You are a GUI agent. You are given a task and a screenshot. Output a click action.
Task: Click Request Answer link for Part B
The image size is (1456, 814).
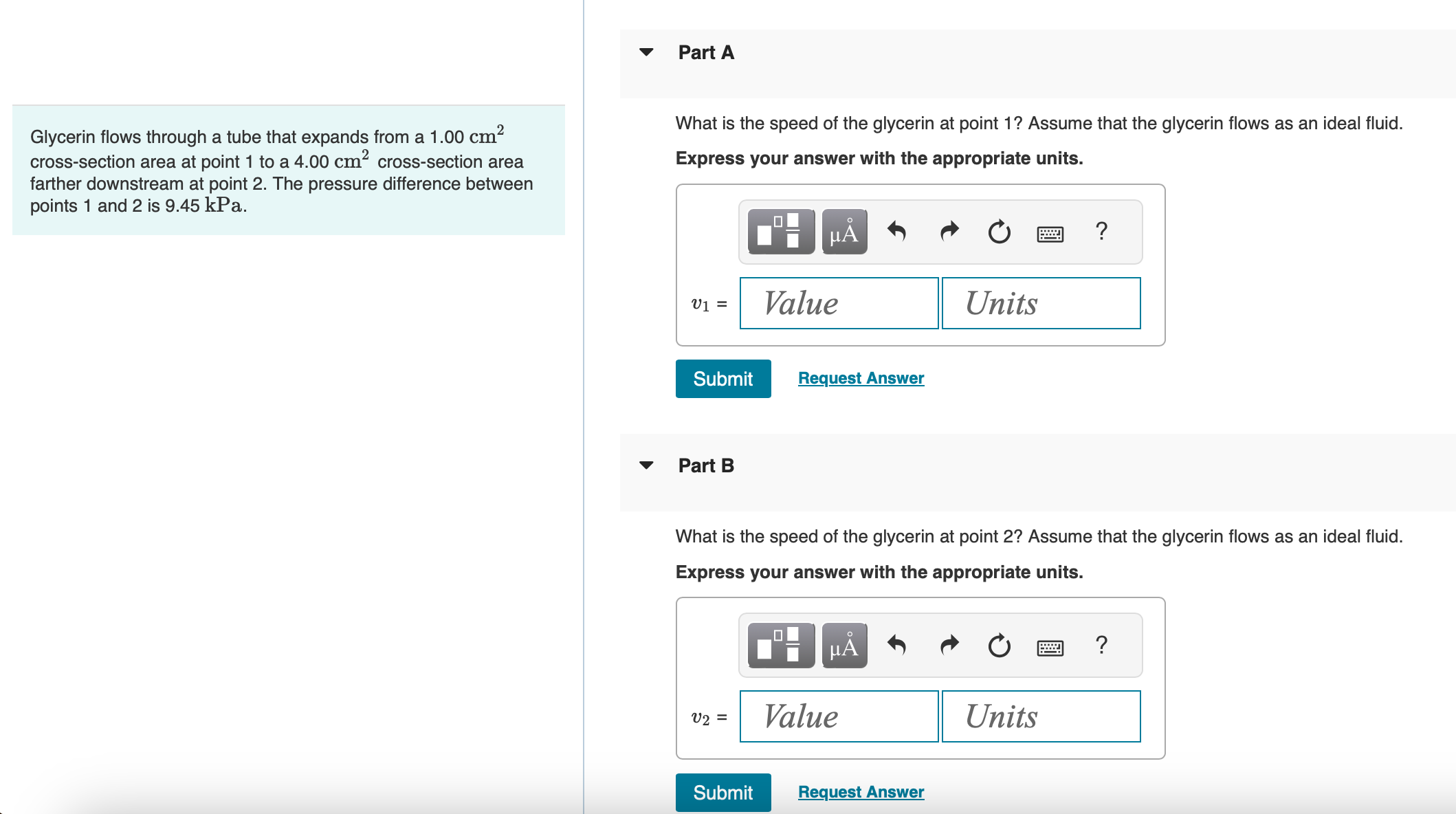(x=861, y=792)
